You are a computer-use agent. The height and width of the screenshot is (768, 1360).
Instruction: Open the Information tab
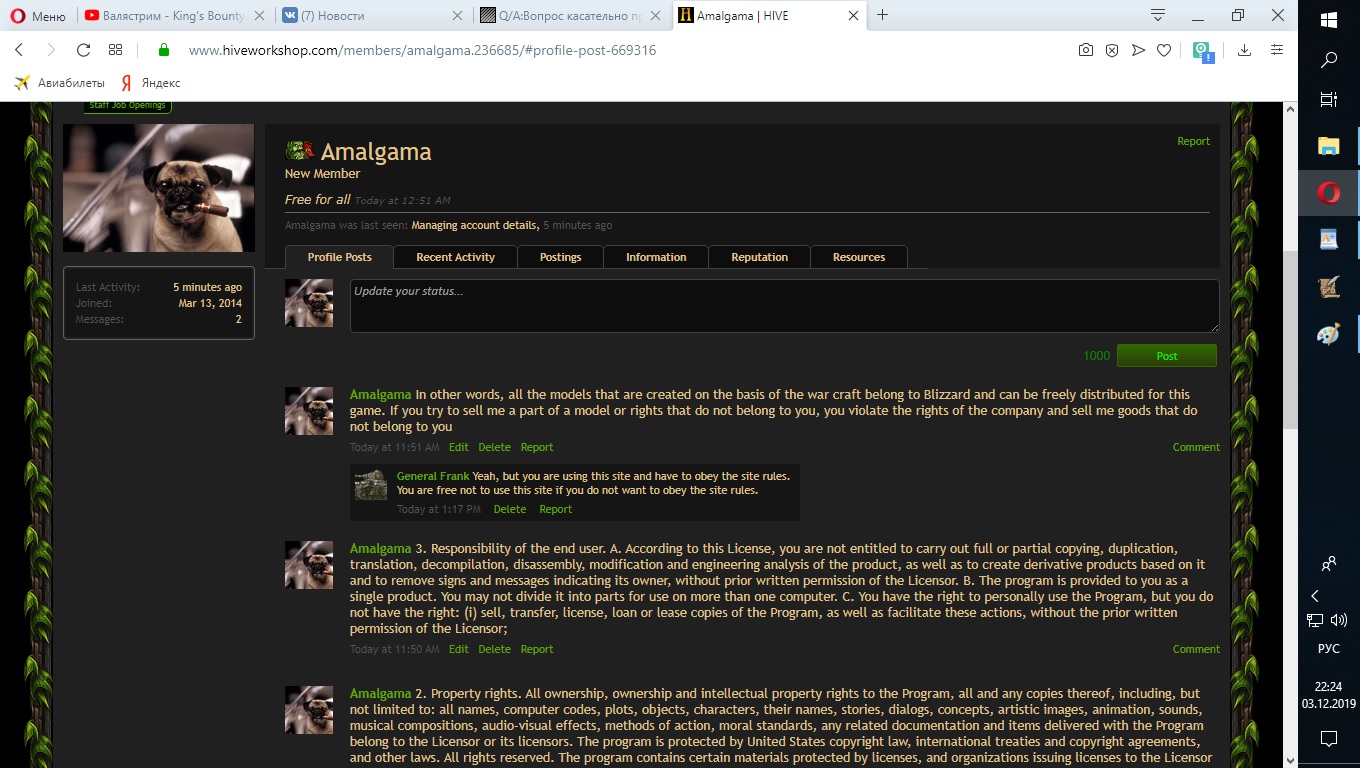point(656,257)
